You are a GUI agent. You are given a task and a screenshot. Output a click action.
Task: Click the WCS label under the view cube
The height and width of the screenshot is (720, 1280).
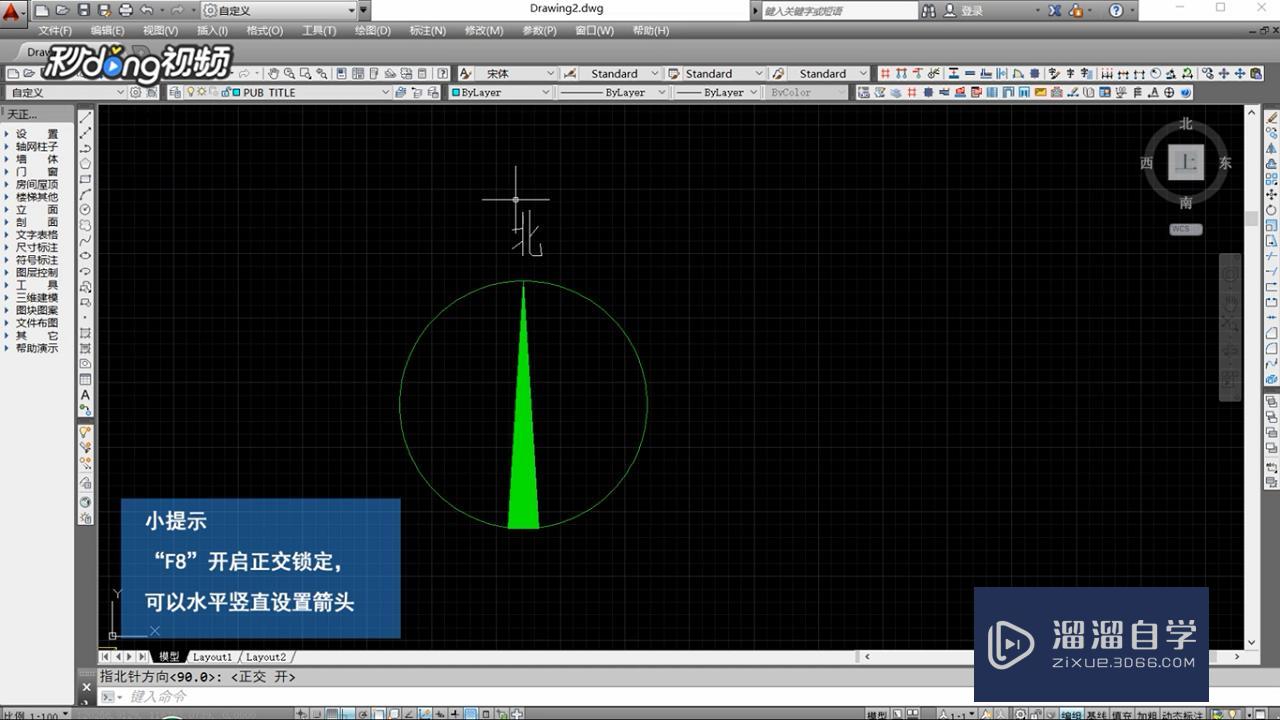(1185, 229)
